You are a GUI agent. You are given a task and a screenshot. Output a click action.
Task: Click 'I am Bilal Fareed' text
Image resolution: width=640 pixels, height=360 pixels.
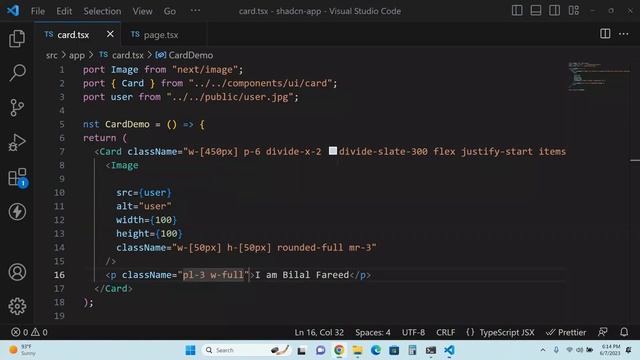pyautogui.click(x=302, y=275)
